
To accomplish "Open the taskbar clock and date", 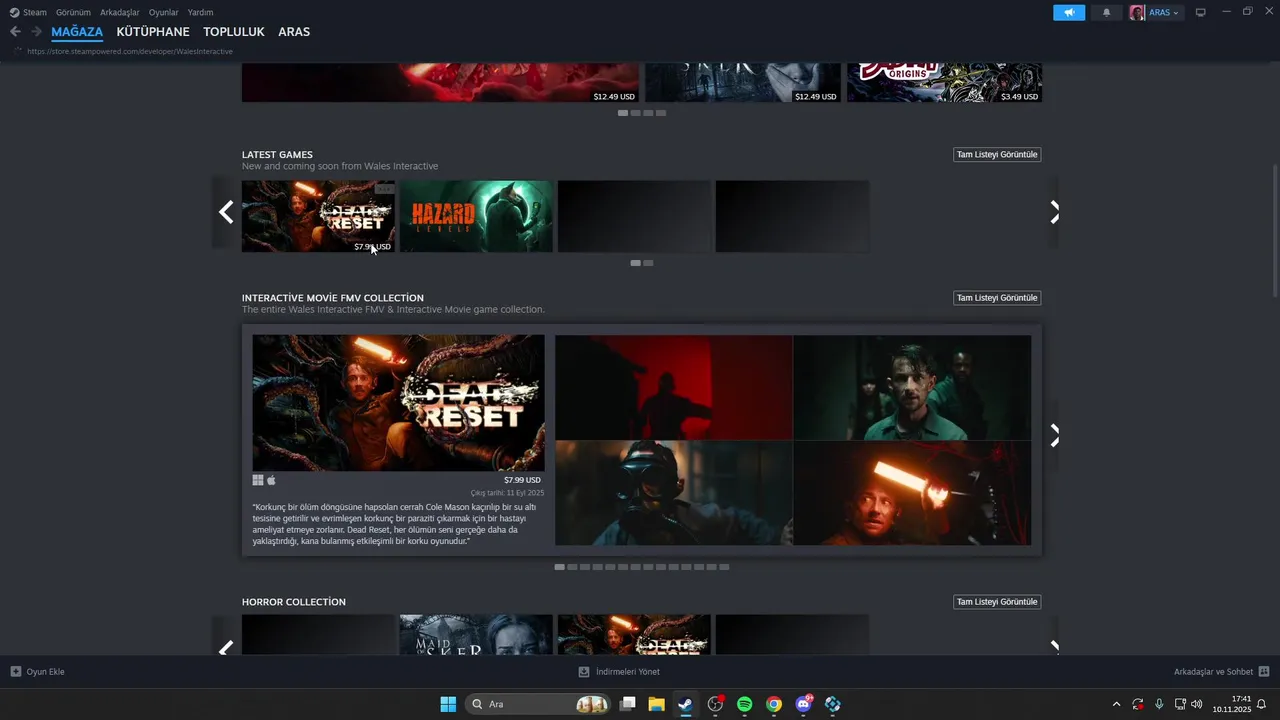I will (1232, 704).
